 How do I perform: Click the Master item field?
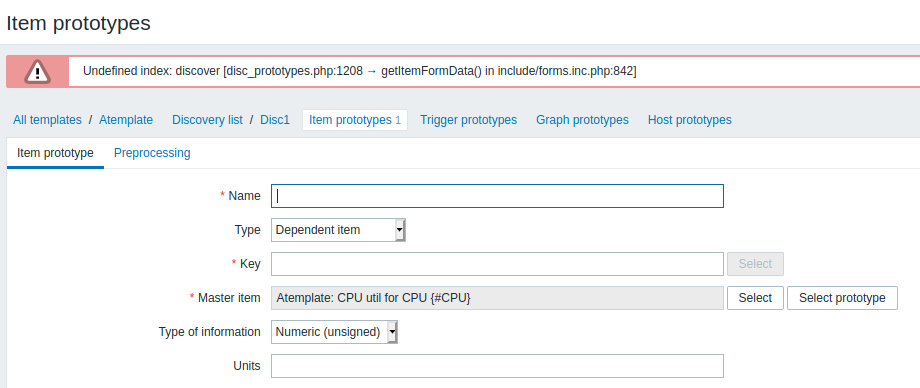pos(497,298)
